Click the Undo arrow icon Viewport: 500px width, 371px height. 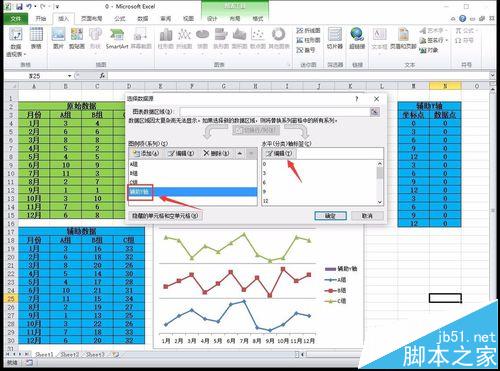[29, 6]
